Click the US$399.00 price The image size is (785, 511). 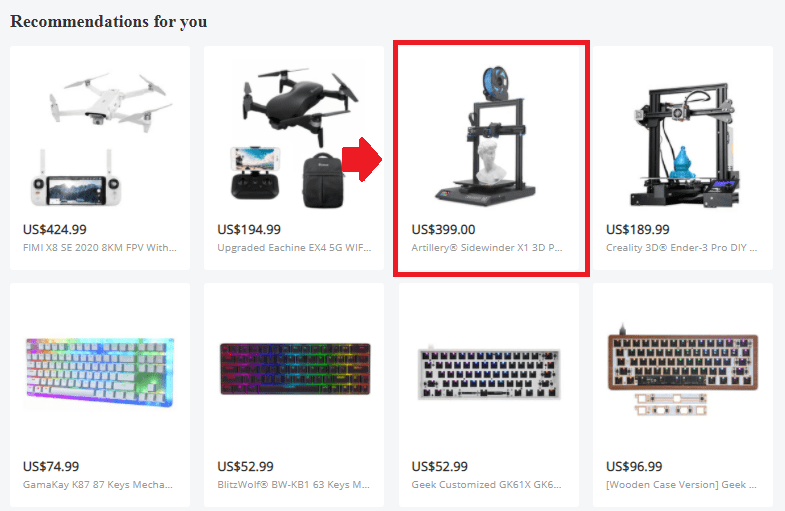pos(443,230)
